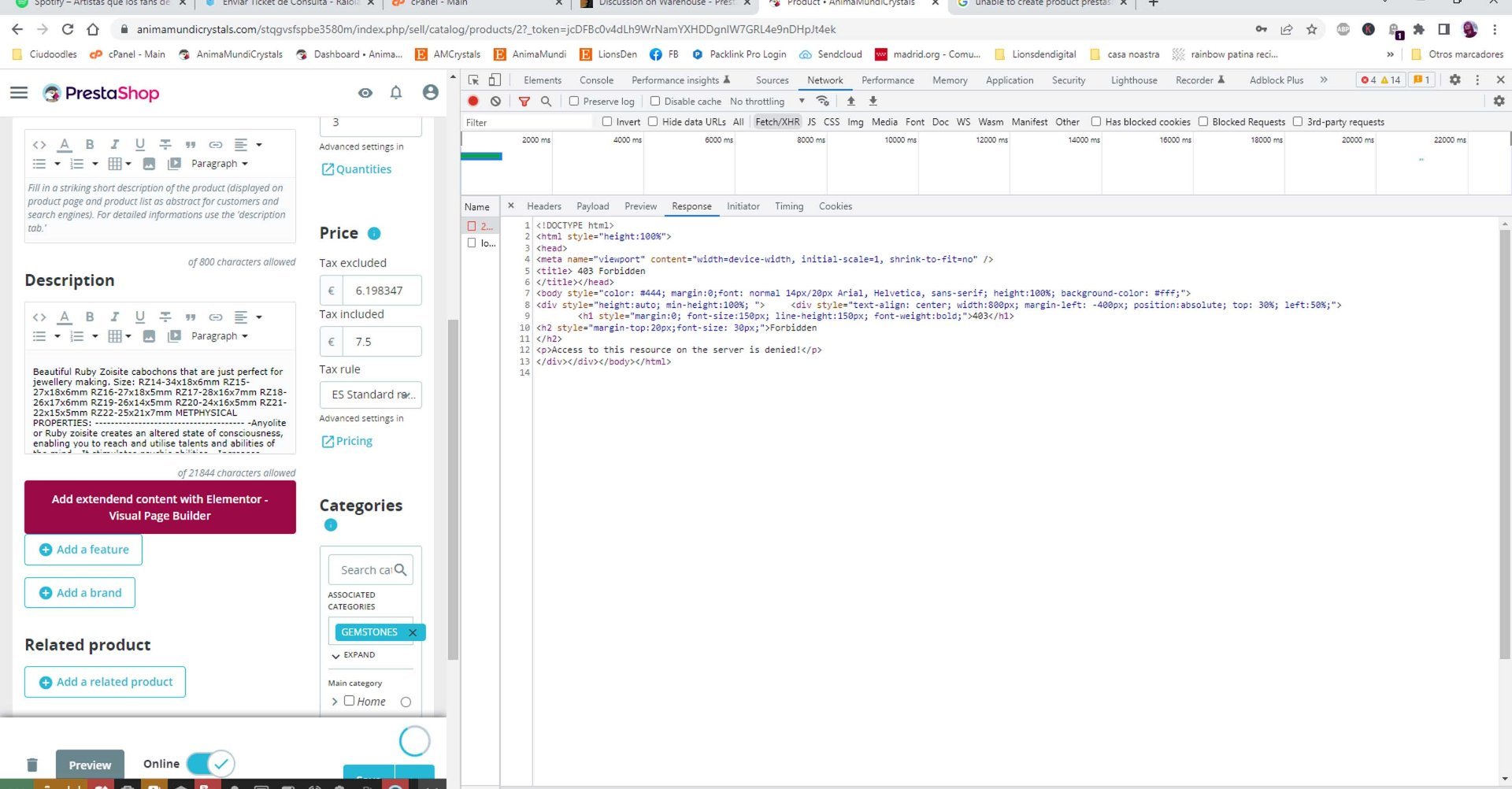
Task: Clear the network log
Action: pos(495,101)
